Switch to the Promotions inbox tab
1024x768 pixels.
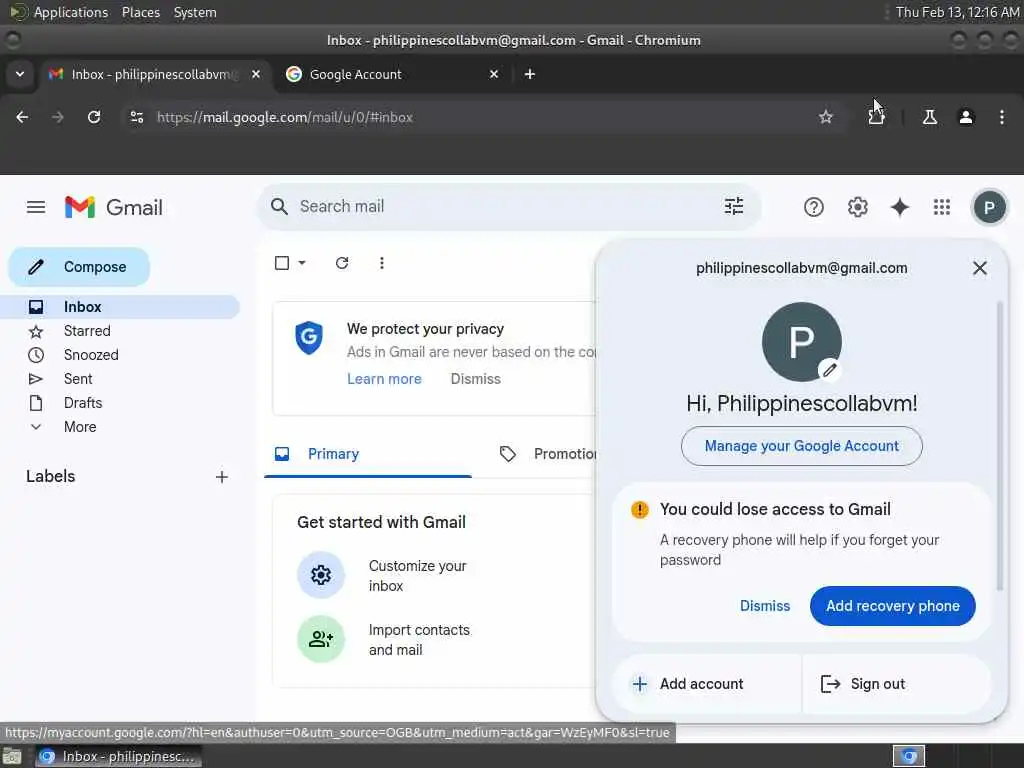pyautogui.click(x=547, y=454)
